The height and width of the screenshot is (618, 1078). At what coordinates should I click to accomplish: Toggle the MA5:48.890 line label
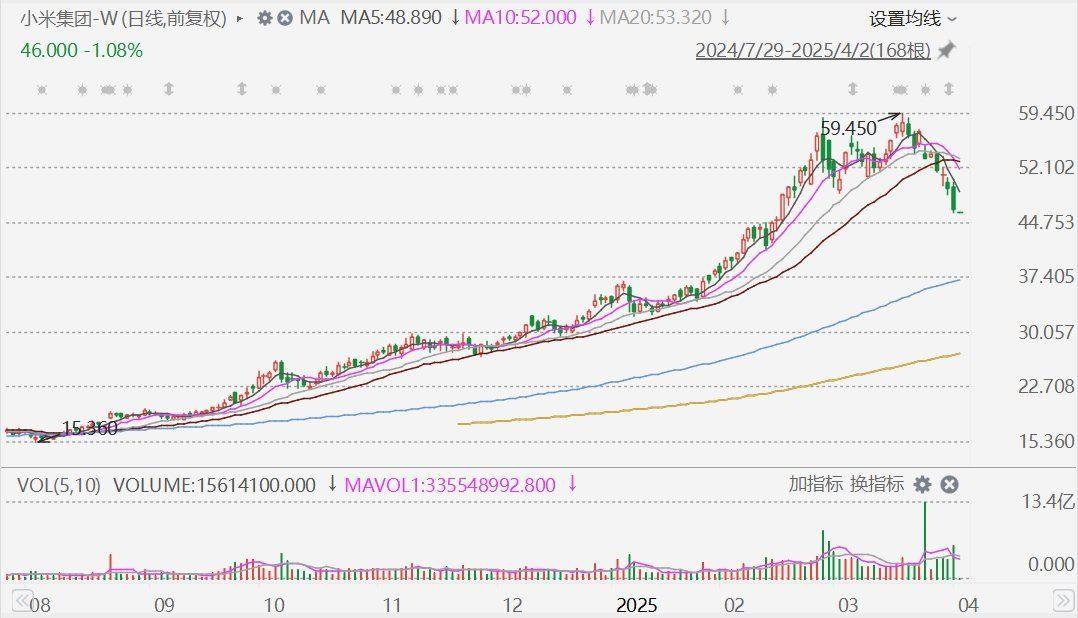391,18
